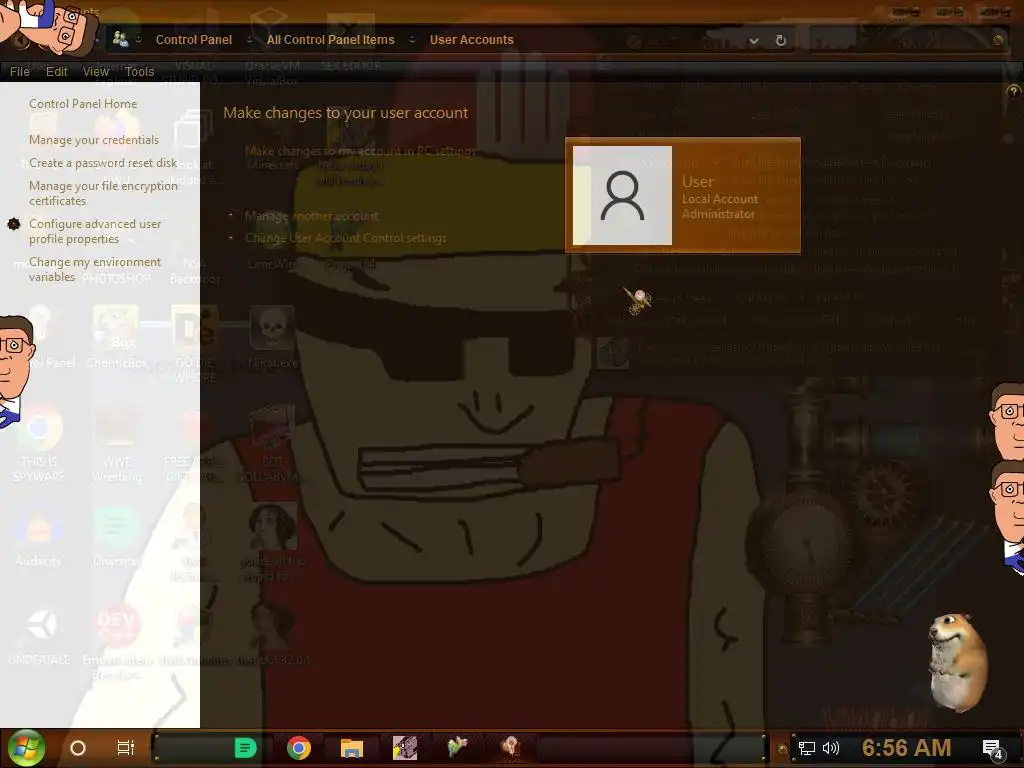Screen dimensions: 1024x768
Task: Open Task View from taskbar
Action: point(125,748)
